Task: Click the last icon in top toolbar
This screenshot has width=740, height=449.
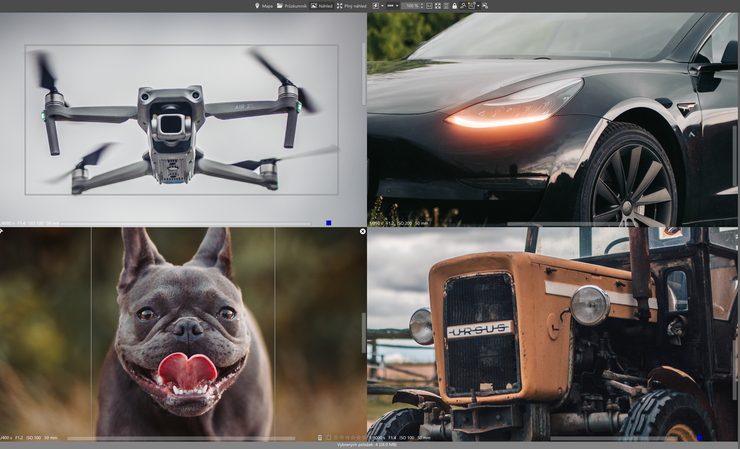Action: coord(485,6)
